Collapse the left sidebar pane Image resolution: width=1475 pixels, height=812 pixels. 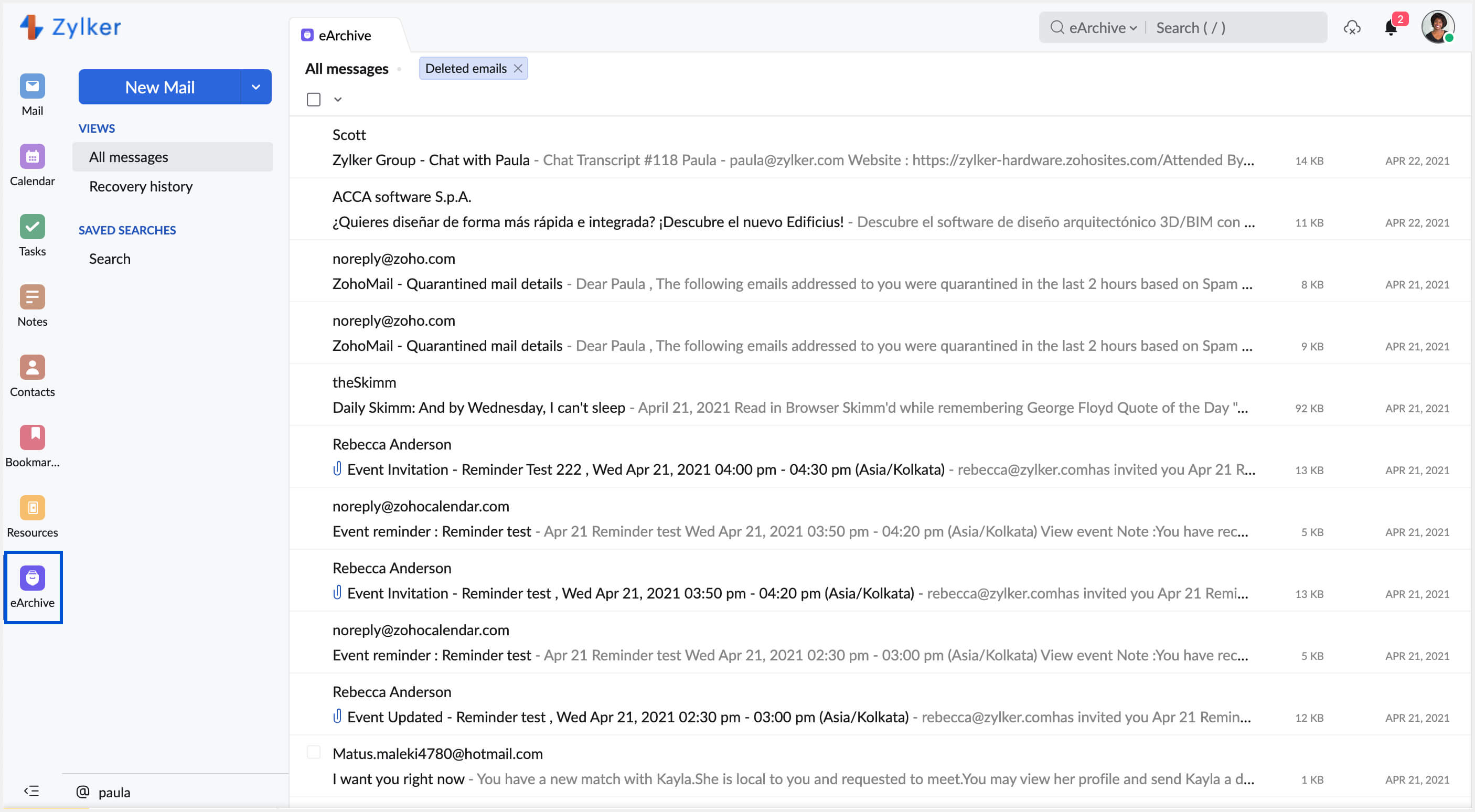(31, 791)
